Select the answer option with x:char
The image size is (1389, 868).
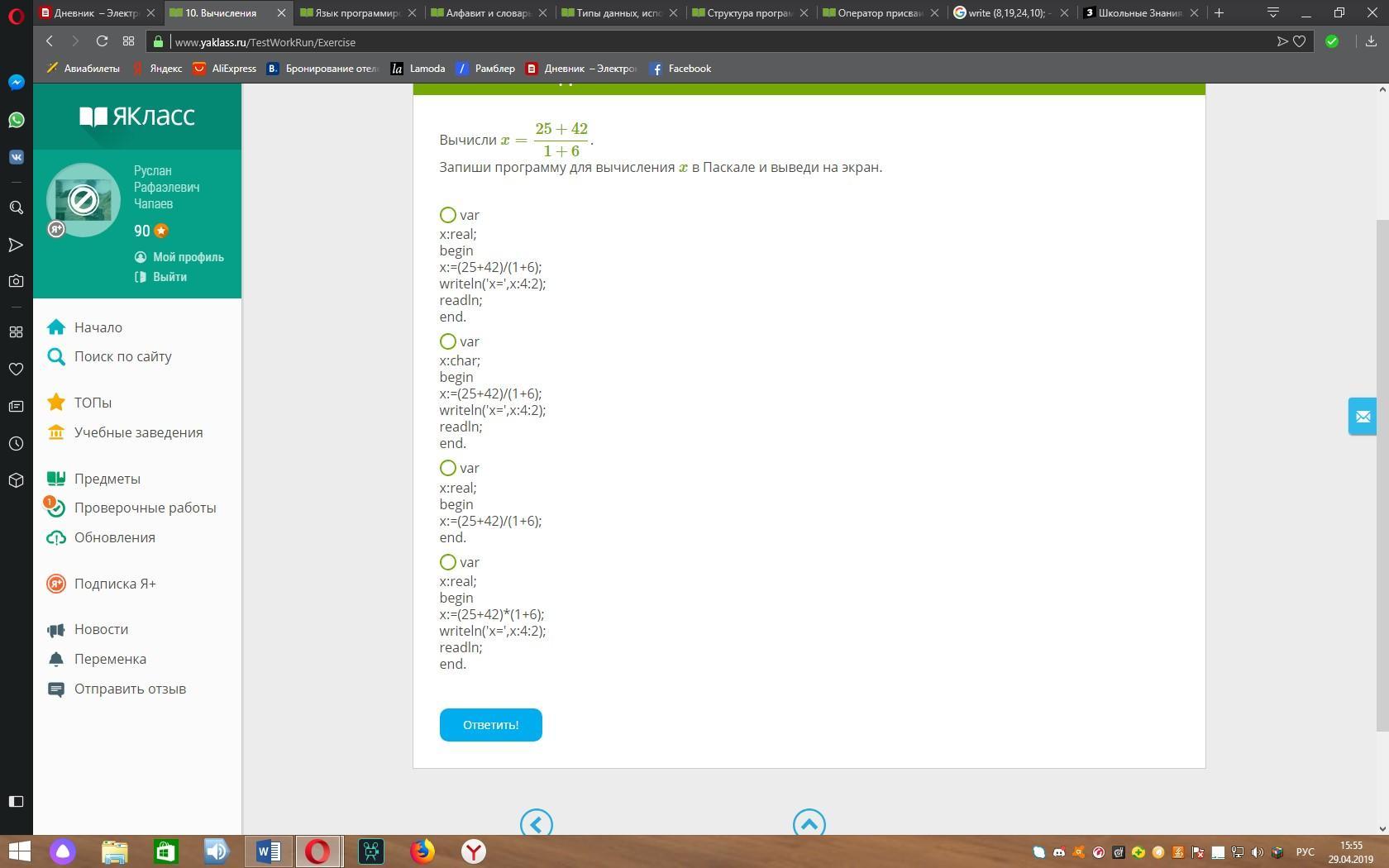(x=448, y=341)
